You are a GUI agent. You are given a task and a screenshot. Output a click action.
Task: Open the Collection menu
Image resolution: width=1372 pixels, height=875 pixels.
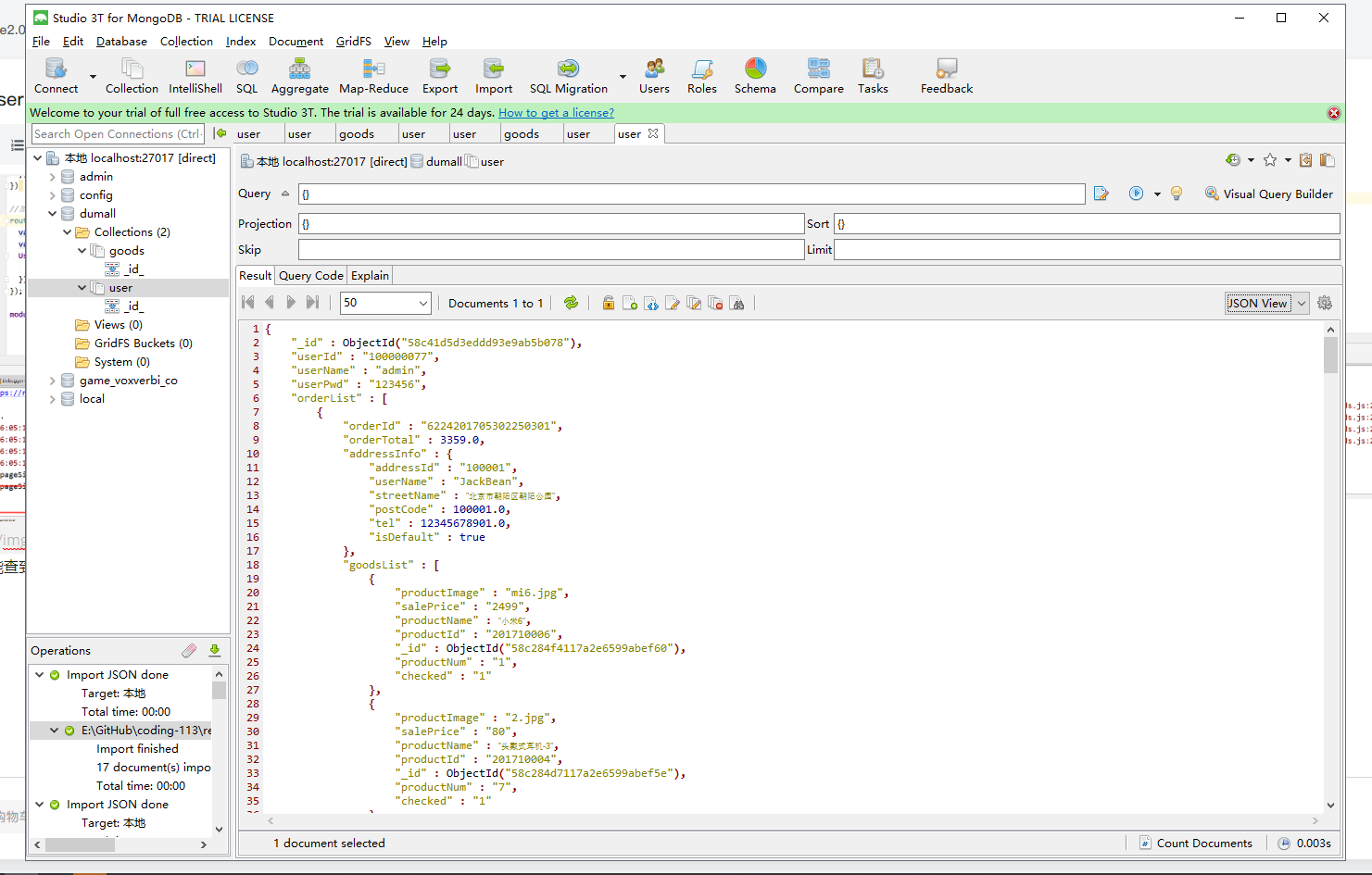(x=186, y=42)
